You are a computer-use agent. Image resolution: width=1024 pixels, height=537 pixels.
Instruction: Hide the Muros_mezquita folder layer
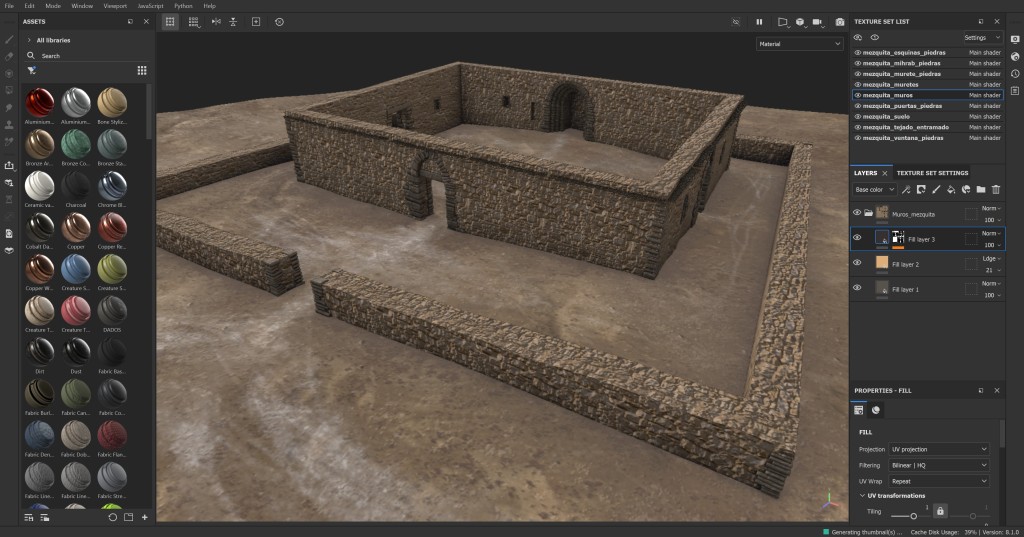[857, 213]
